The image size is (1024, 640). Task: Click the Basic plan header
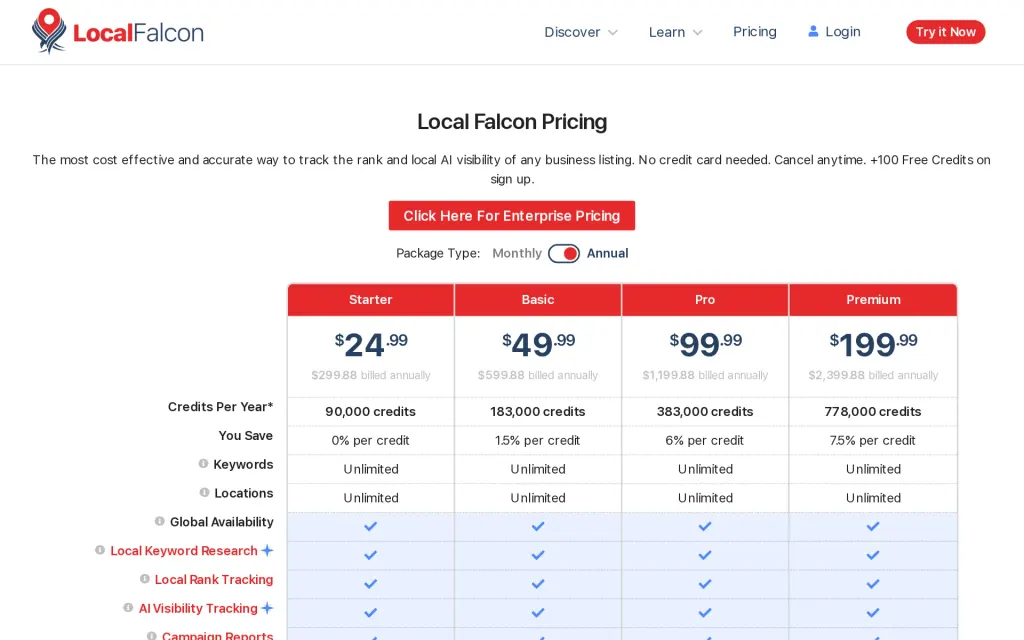pos(537,300)
